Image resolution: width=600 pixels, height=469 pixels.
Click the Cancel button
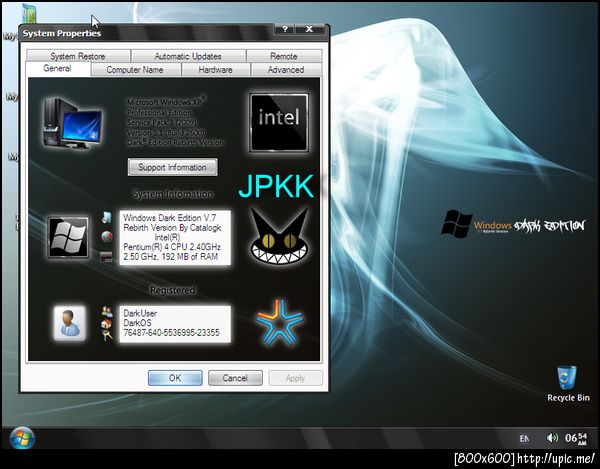tap(235, 378)
